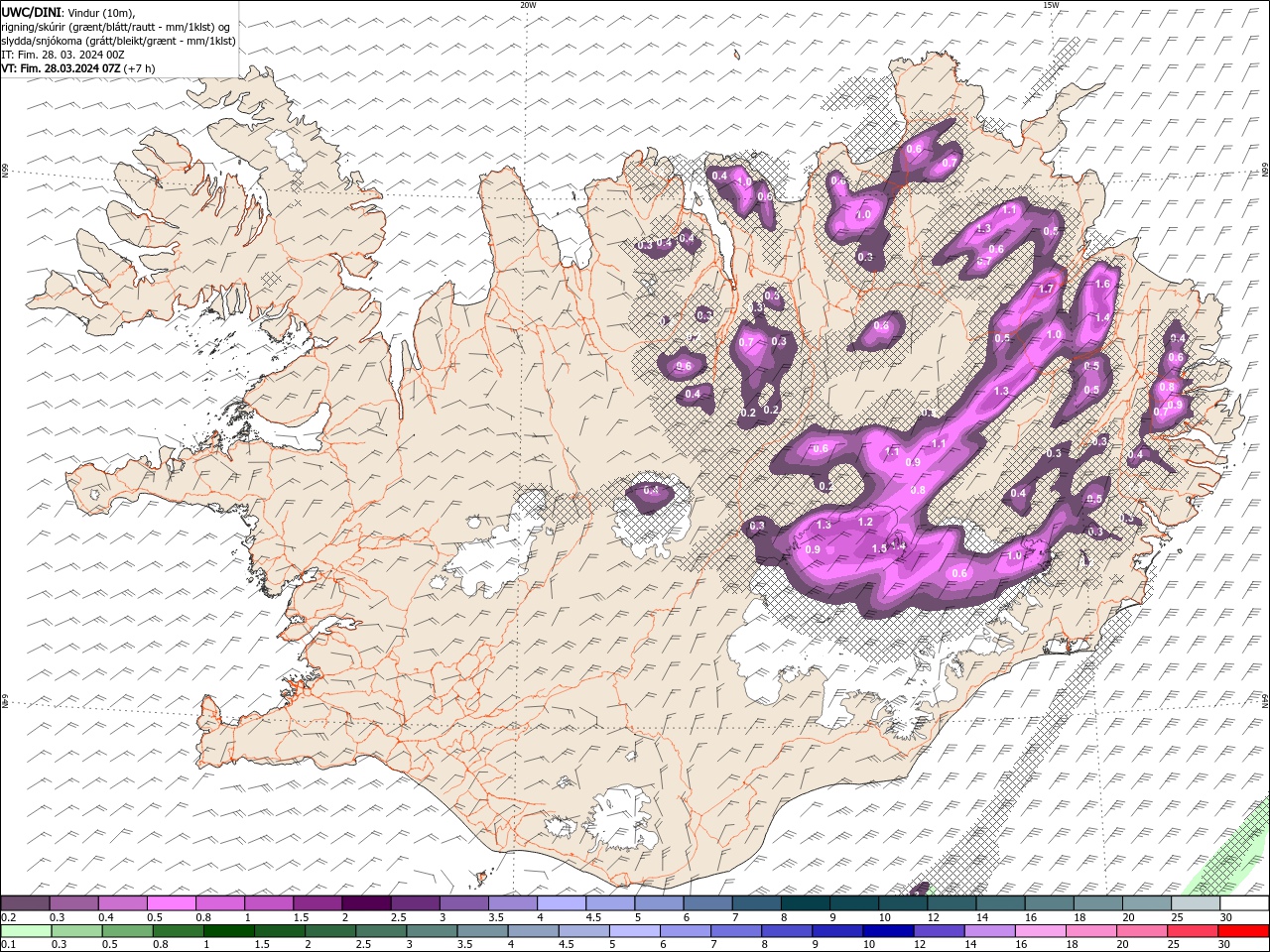The height and width of the screenshot is (952, 1270).
Task: Click the '0.1' label under lower legend
Action: click(8, 945)
